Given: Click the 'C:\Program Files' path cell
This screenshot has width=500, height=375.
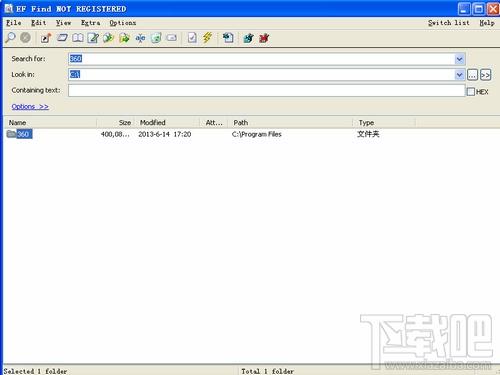Looking at the screenshot, I should point(257,134).
